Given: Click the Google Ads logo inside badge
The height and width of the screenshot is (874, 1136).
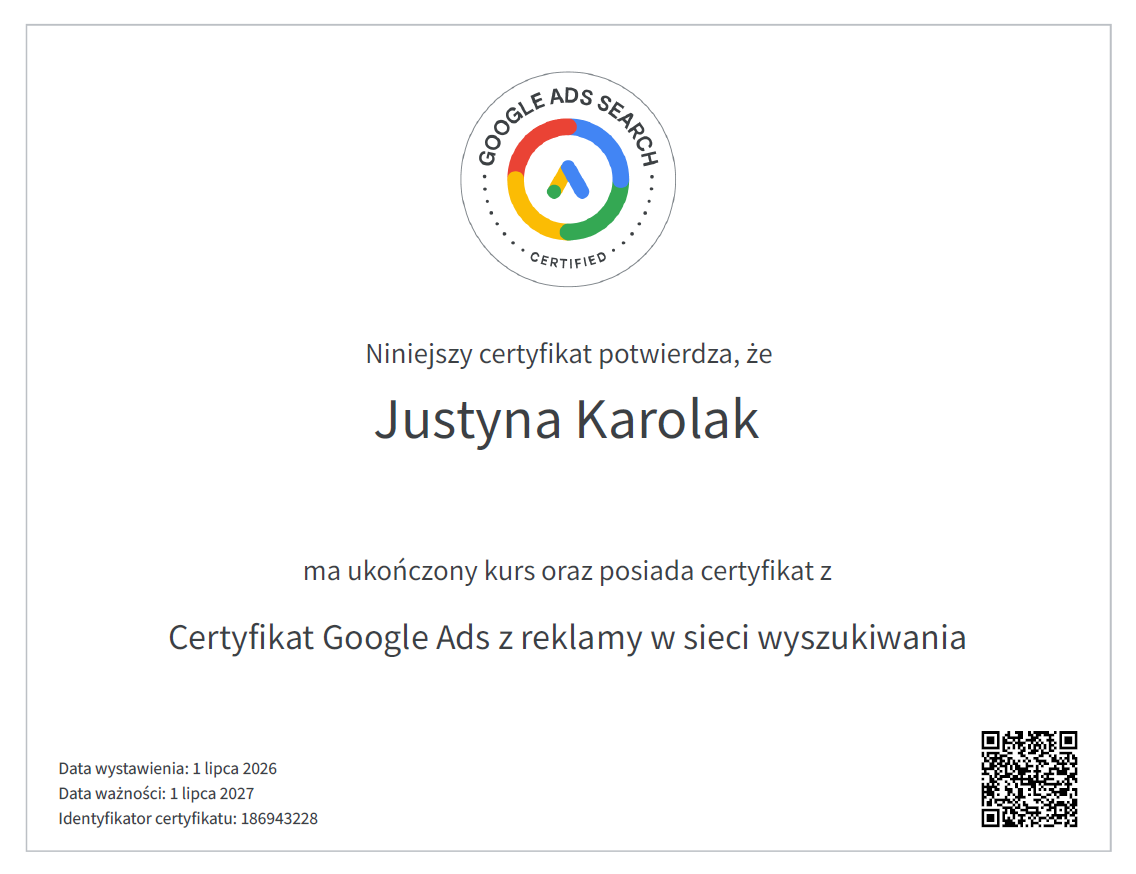Looking at the screenshot, I should (568, 180).
